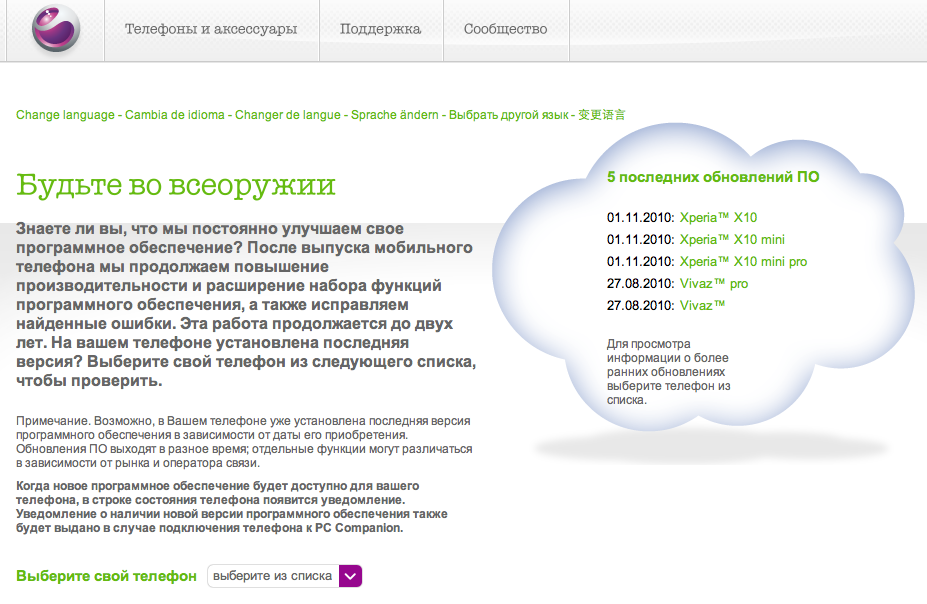
Task: Click the purple dropdown arrow button
Action: pyautogui.click(x=350, y=576)
